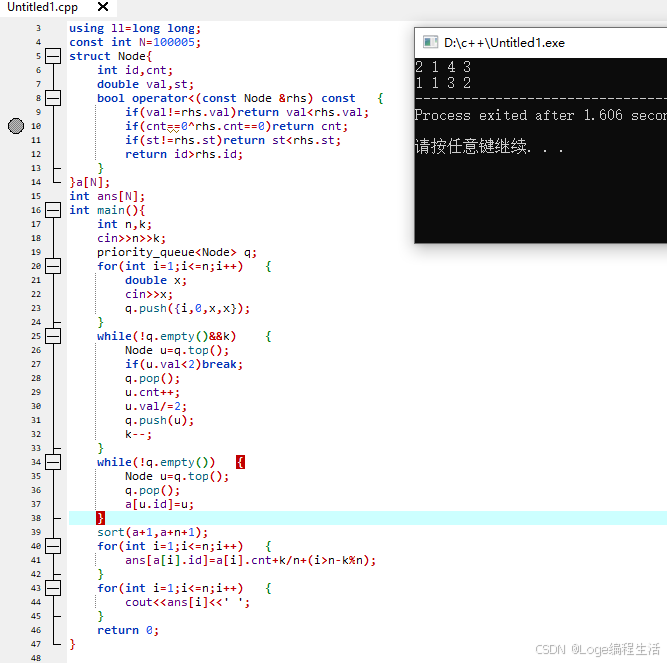Click 'if(u.val<2)break;' on line 27
The height and width of the screenshot is (663, 667).
[184, 364]
